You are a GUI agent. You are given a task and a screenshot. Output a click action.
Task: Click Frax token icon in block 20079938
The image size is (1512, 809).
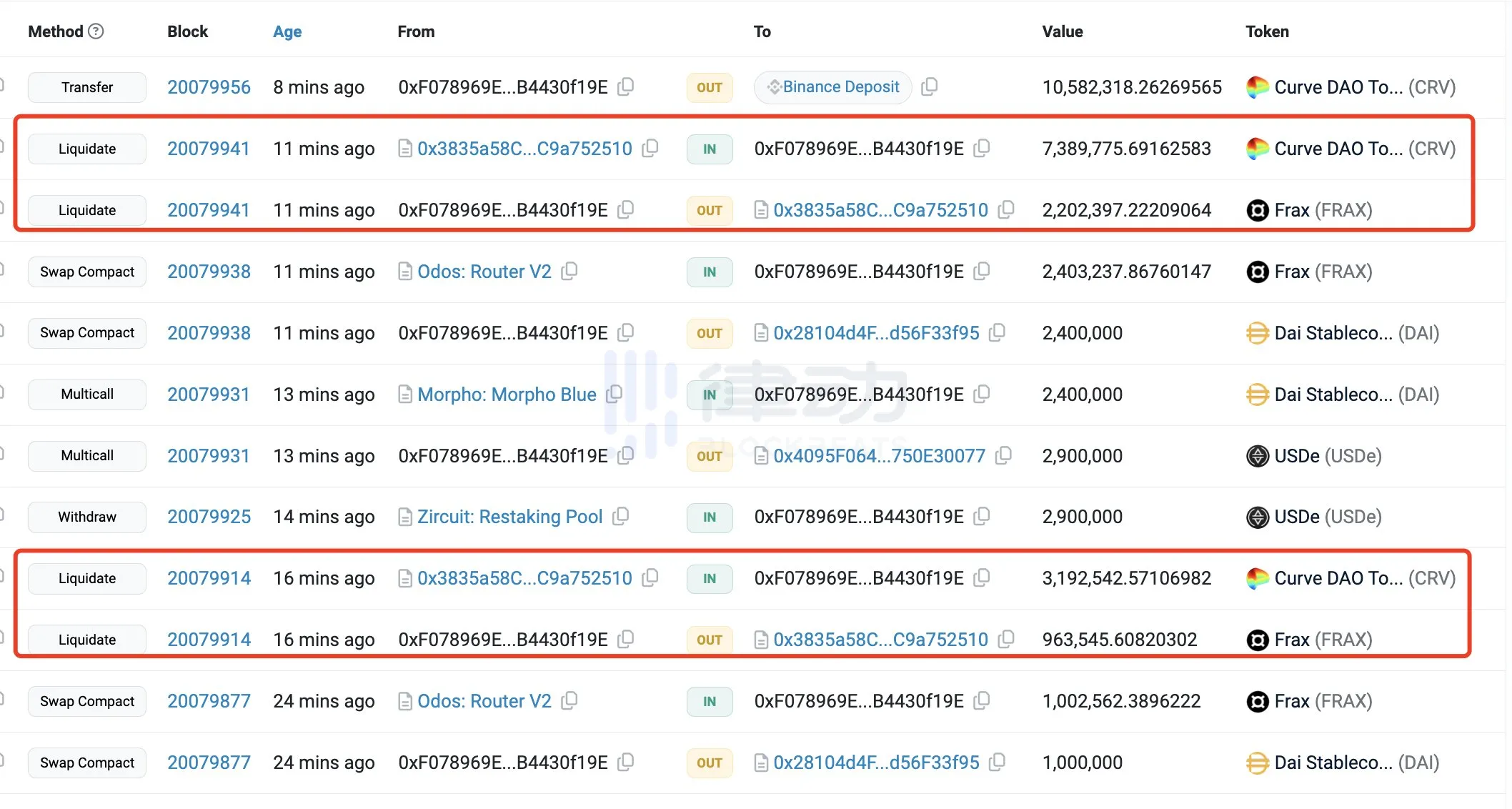click(x=1257, y=272)
